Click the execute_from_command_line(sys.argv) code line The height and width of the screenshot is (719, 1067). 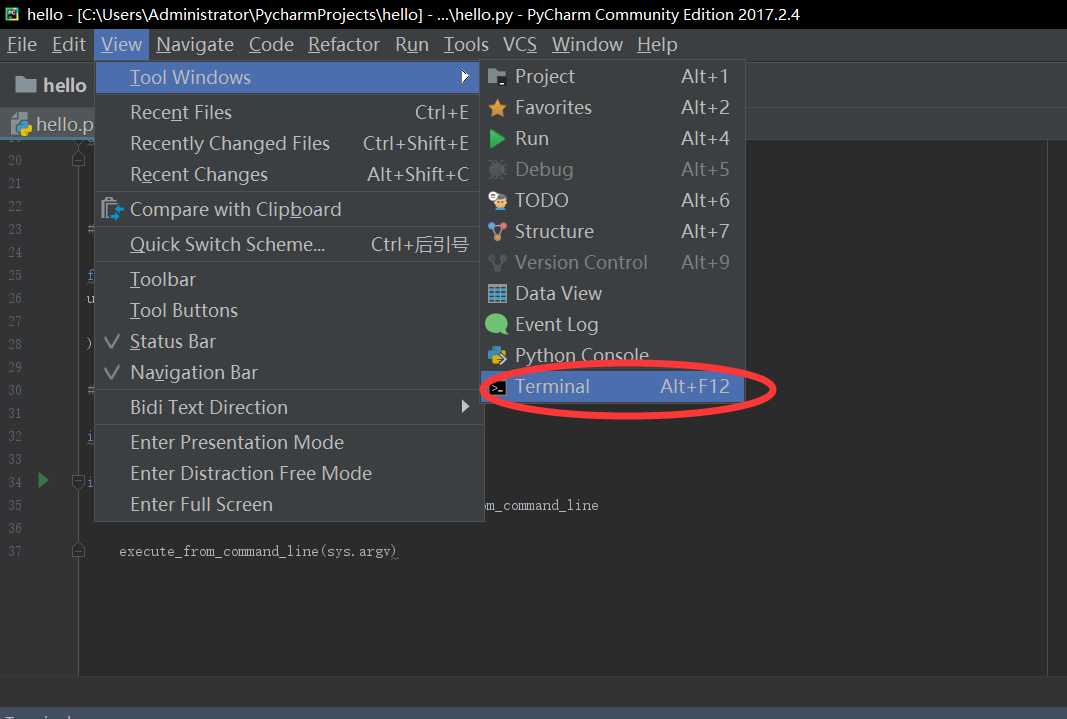pos(259,552)
